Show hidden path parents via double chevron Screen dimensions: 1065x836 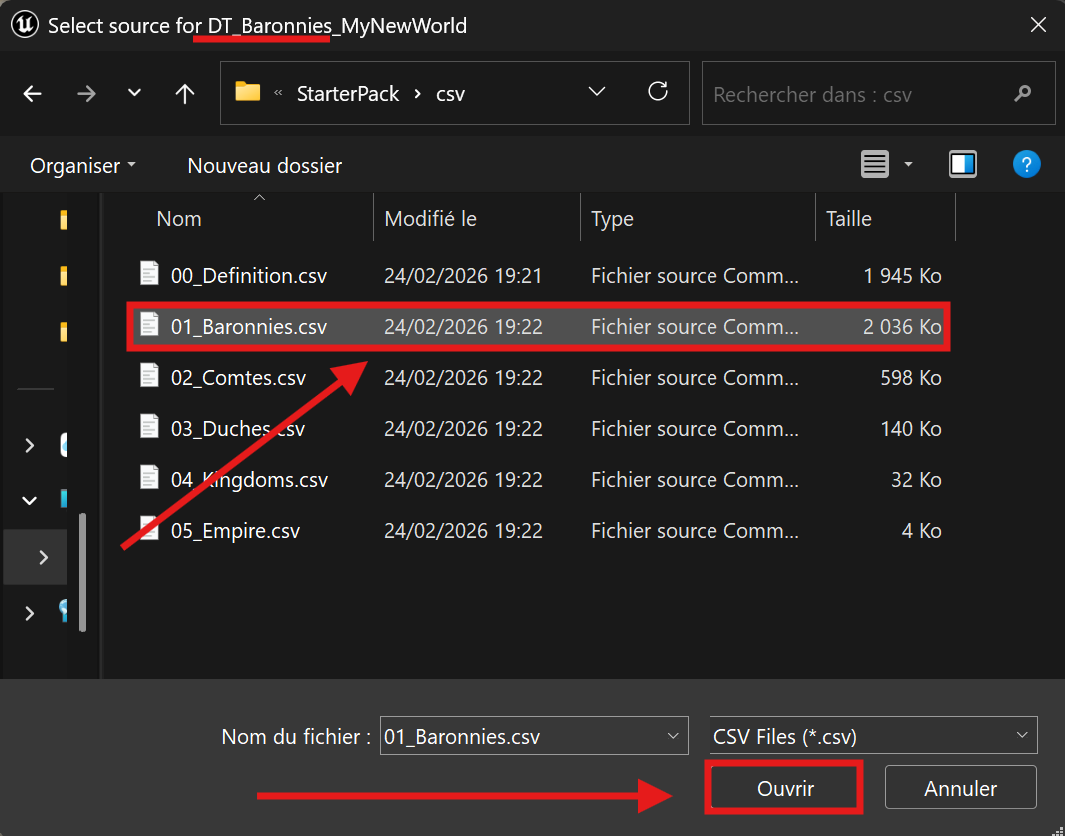coord(278,93)
